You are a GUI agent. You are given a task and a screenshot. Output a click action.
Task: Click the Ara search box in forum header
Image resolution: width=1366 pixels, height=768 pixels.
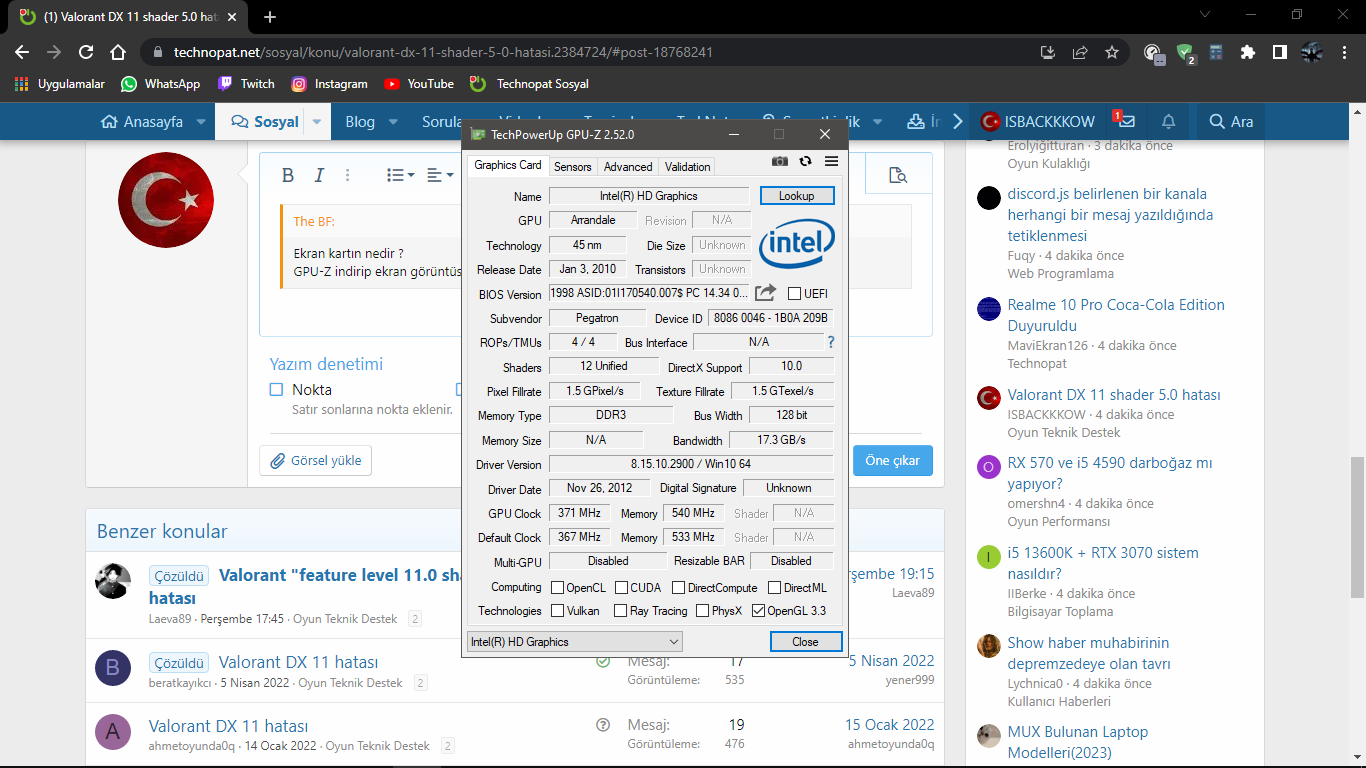1231,122
